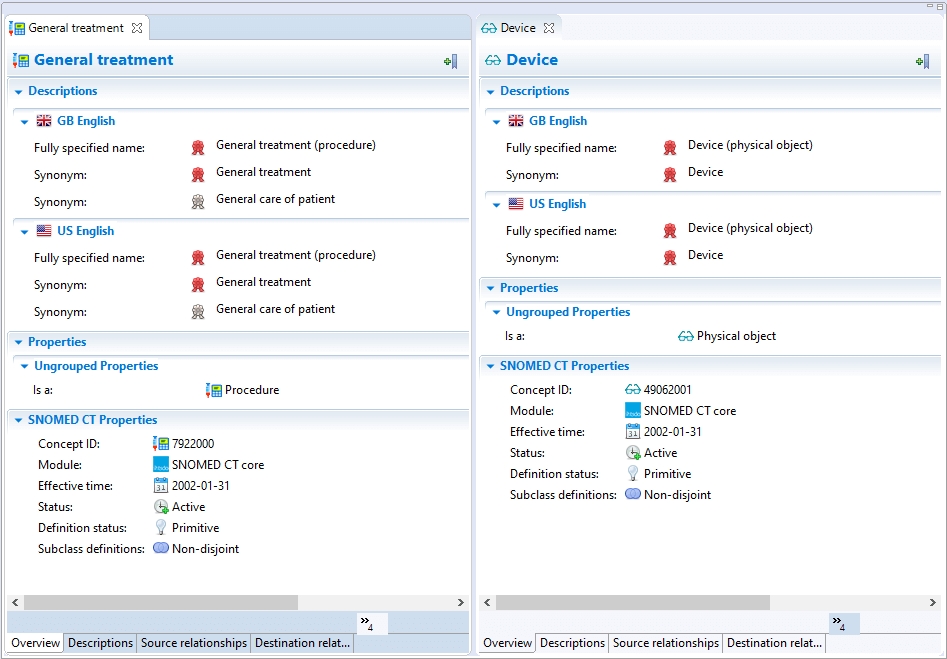The height and width of the screenshot is (659, 947).
Task: Click the Procedure concept icon under Is a
Action: click(213, 390)
